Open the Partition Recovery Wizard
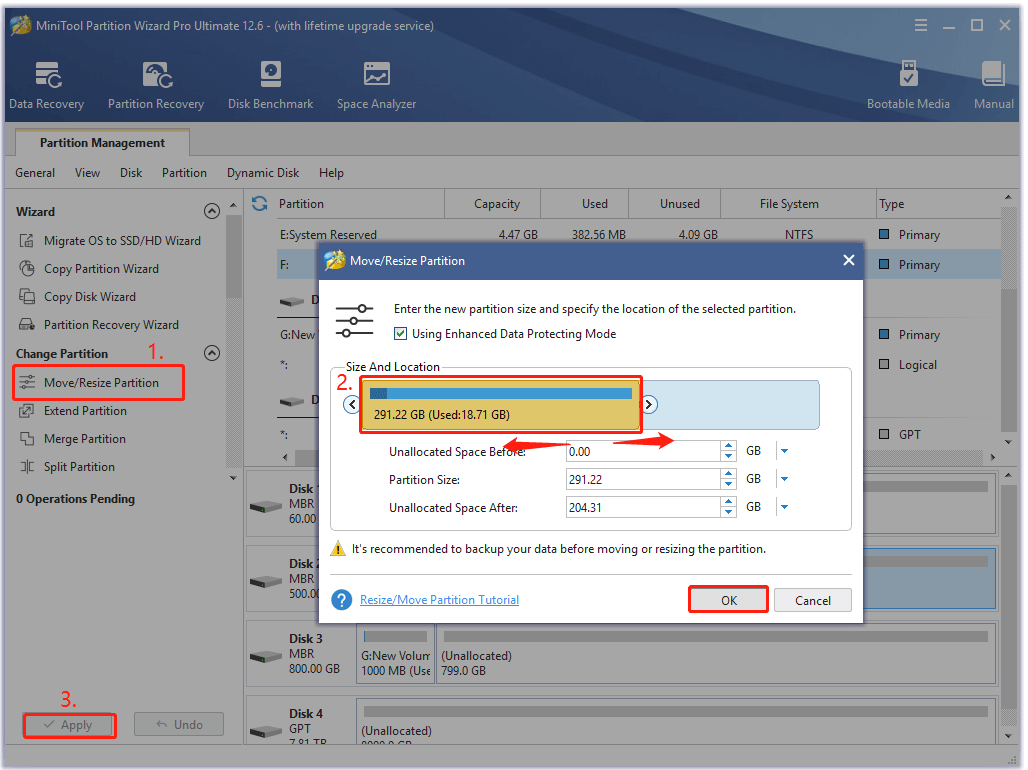1028x770 pixels. (x=99, y=325)
